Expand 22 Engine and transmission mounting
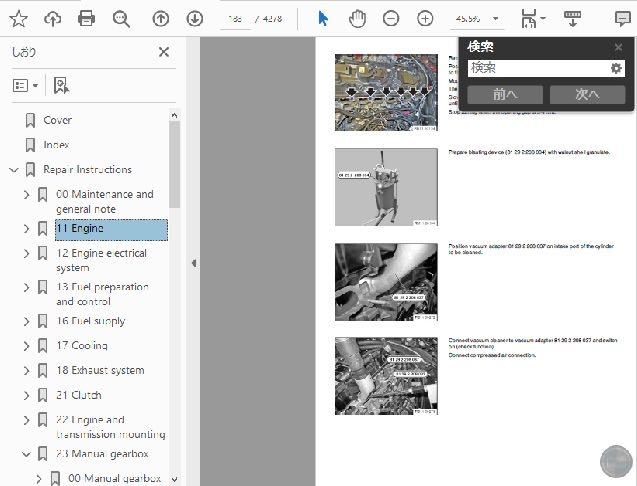The image size is (637, 486). tap(26, 420)
